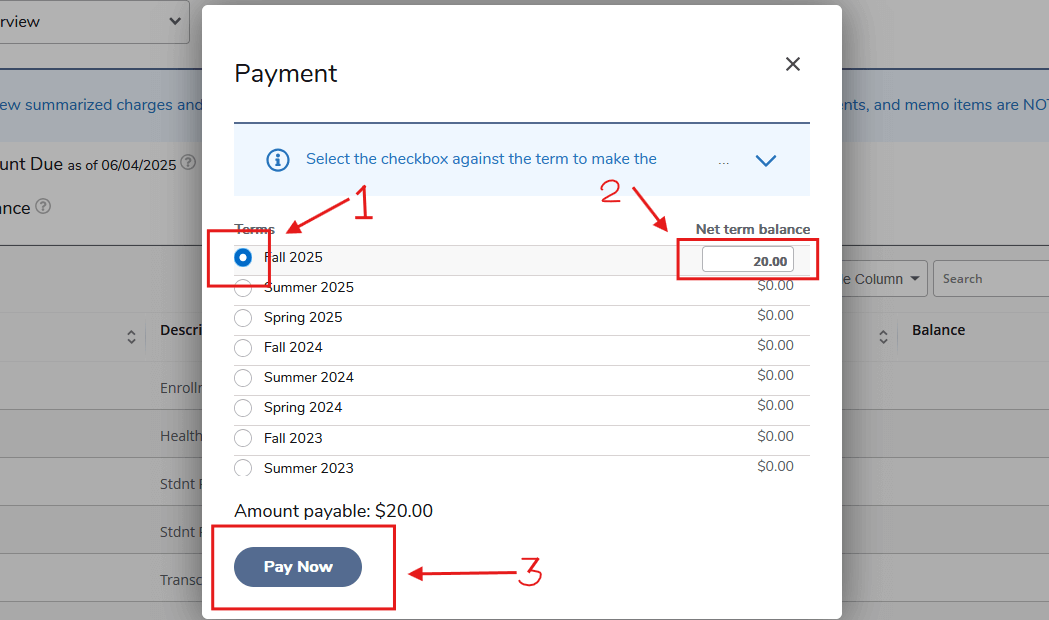This screenshot has height=620, width=1049.
Task: Click the help icon next to Balance label
Action: (43, 207)
